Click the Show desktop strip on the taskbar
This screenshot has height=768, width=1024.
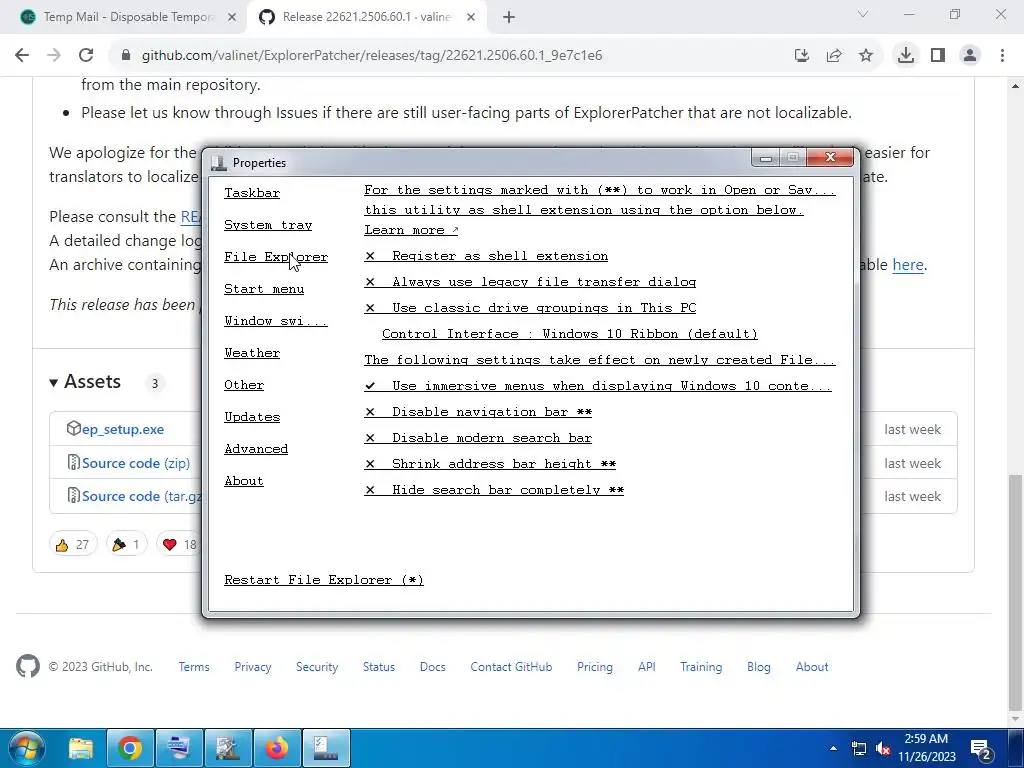pos(1016,748)
